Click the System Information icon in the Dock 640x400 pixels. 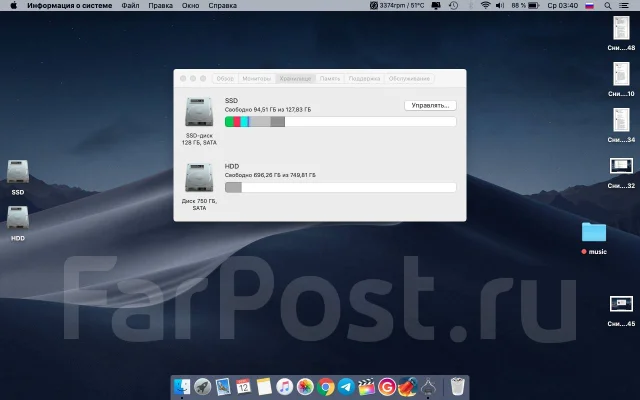pyautogui.click(x=428, y=387)
